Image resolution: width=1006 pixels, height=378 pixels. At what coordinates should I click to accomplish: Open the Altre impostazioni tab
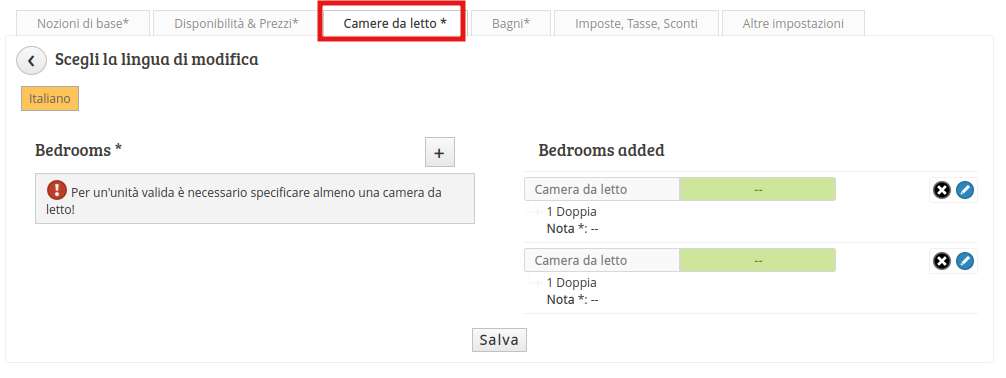click(x=793, y=24)
